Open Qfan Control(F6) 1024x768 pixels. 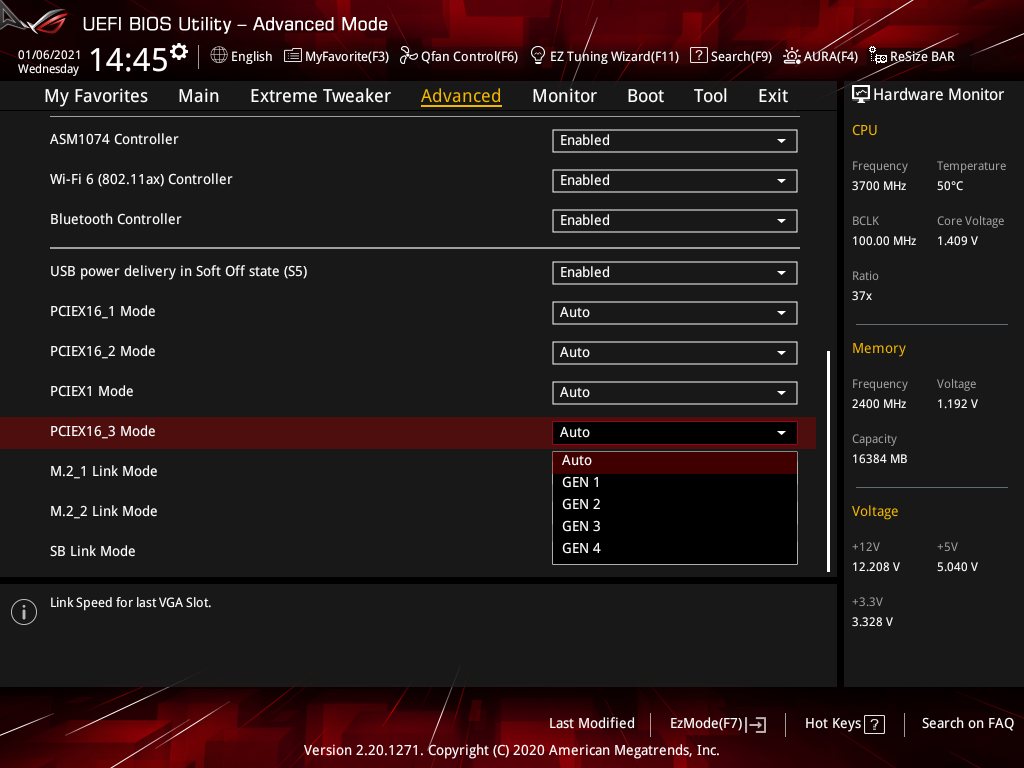coord(458,56)
